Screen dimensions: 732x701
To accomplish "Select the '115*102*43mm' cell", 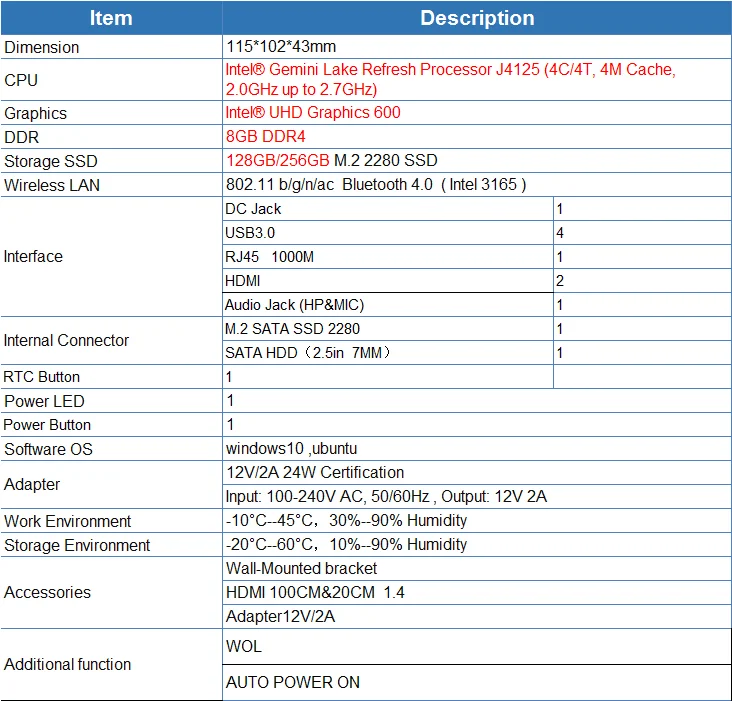I will 477,47.
